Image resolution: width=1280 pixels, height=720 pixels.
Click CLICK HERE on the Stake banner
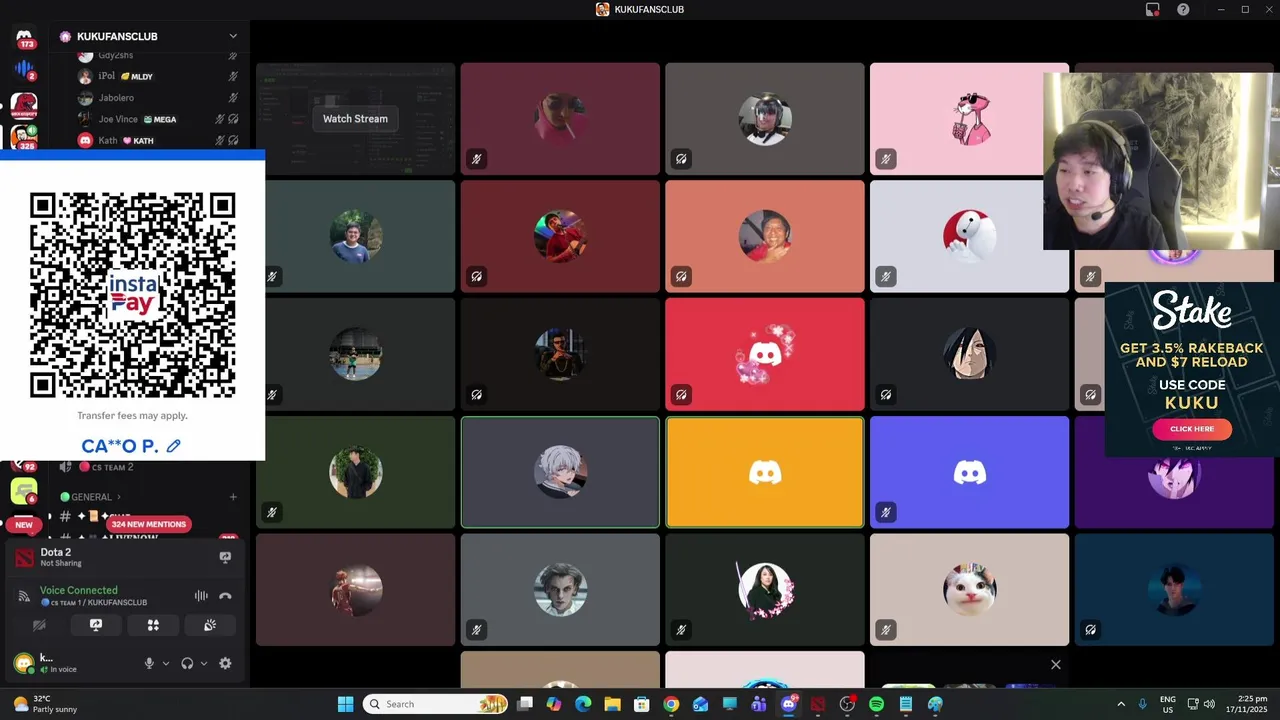point(1192,429)
